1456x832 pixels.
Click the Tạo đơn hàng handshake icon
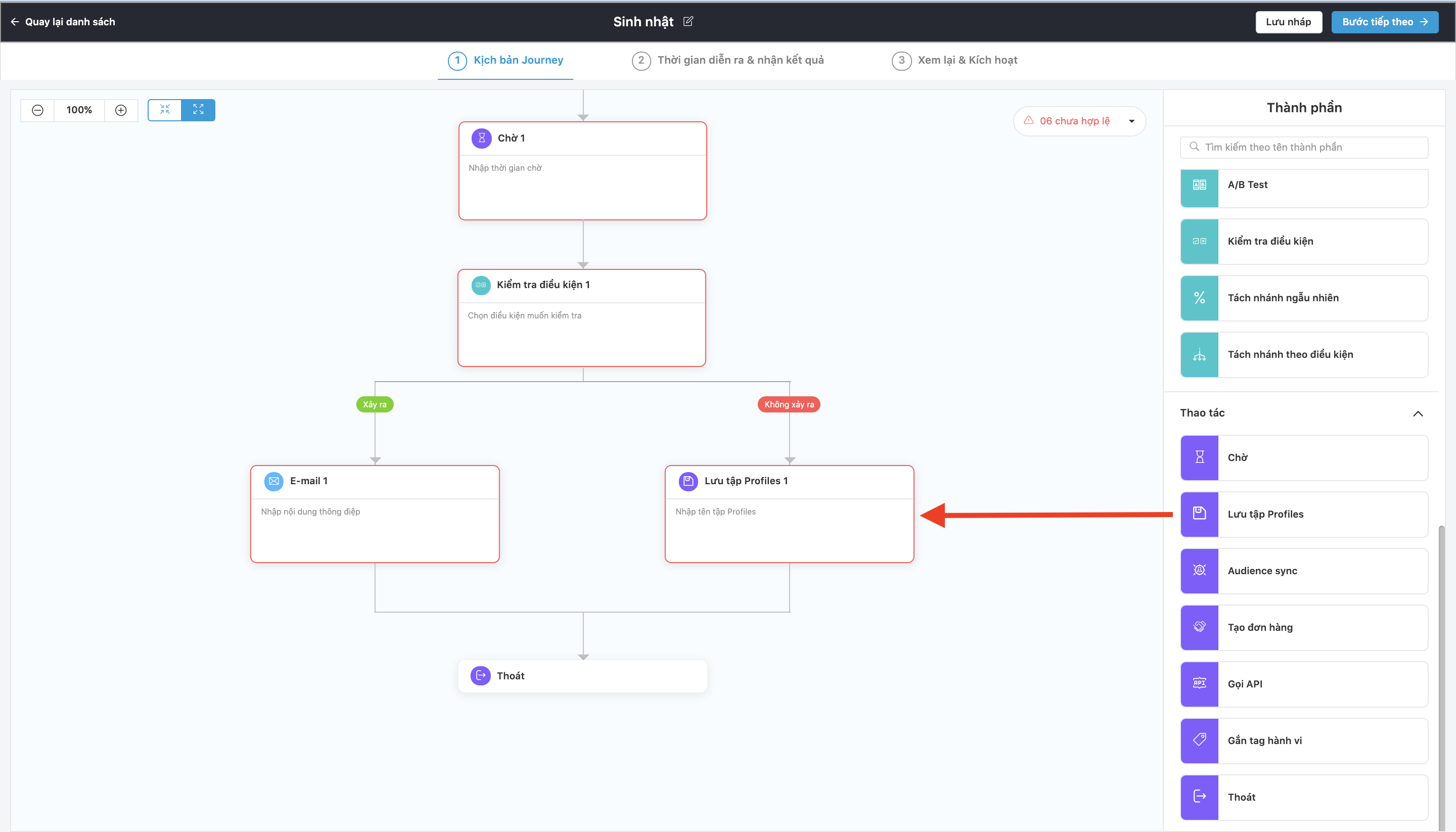(1199, 627)
